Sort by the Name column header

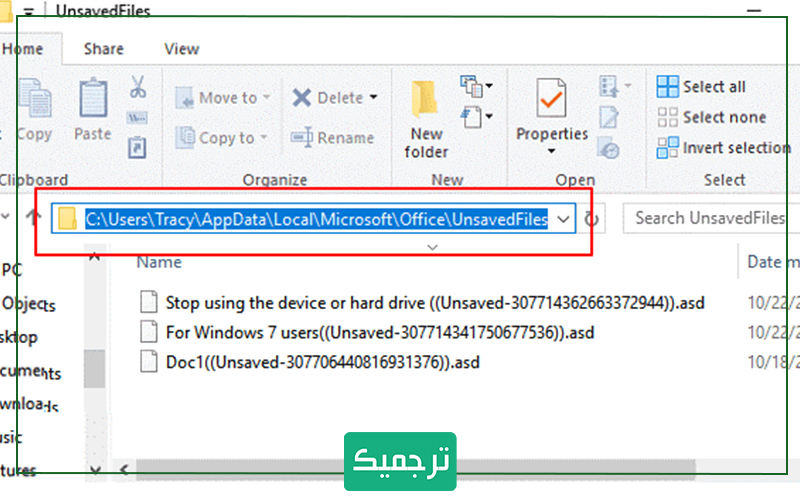coord(159,262)
